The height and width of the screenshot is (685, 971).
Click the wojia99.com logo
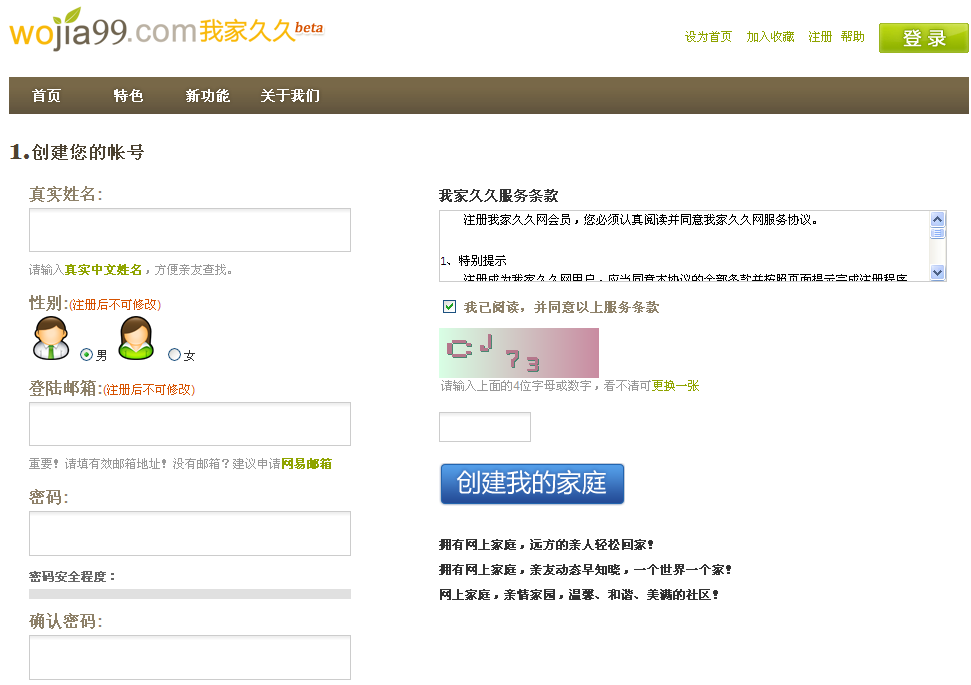[166, 30]
